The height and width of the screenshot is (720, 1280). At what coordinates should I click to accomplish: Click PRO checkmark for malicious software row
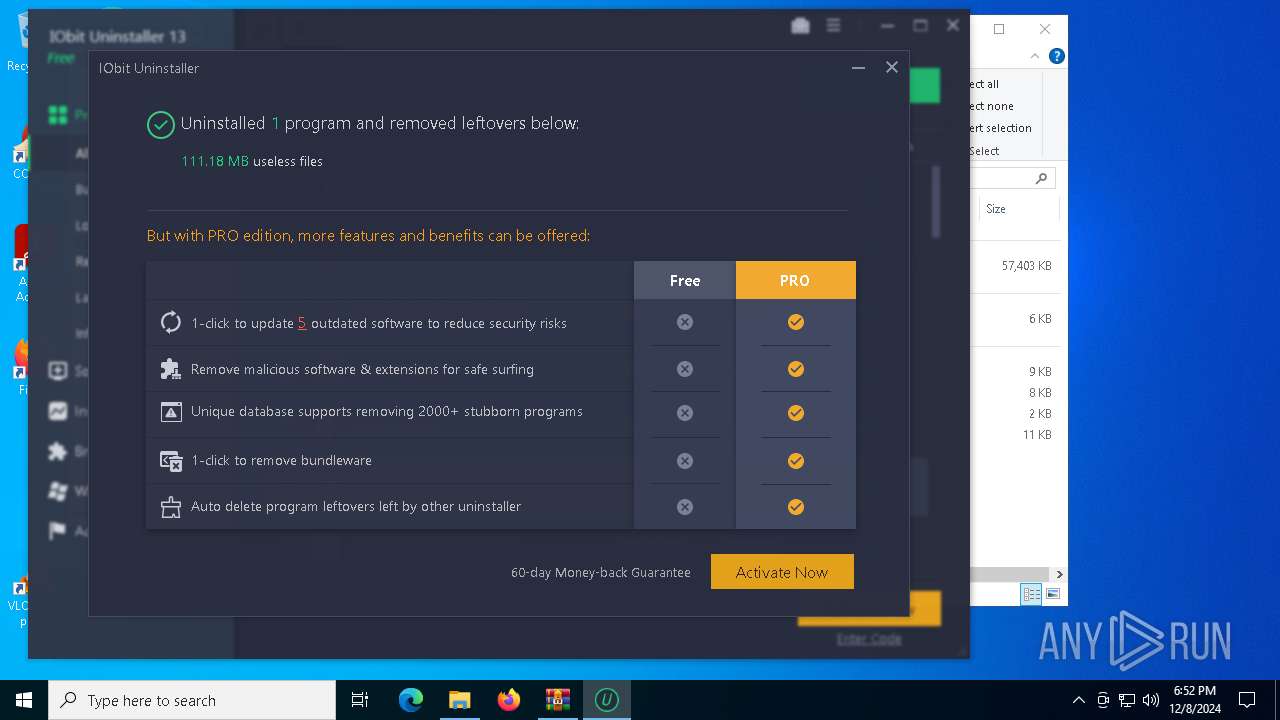tap(795, 369)
